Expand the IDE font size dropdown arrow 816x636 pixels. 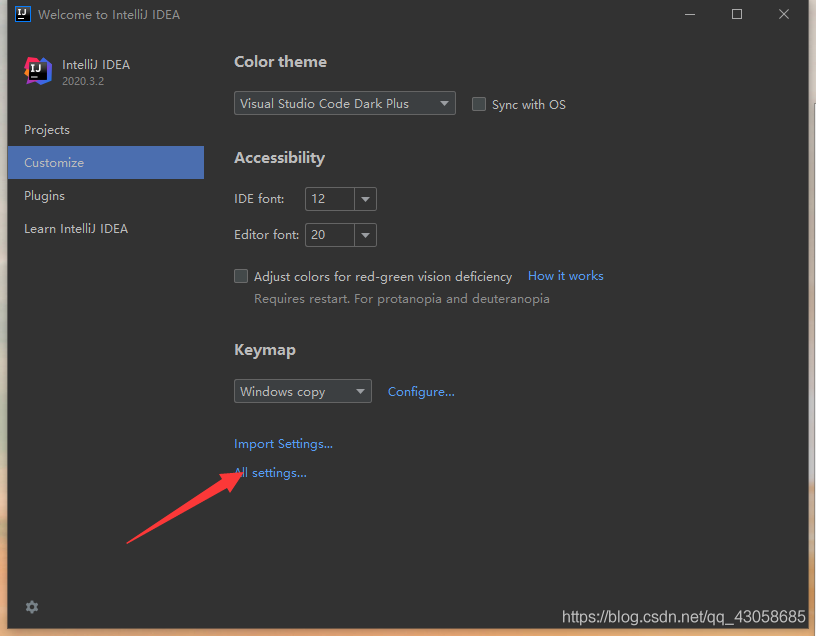[x=365, y=199]
